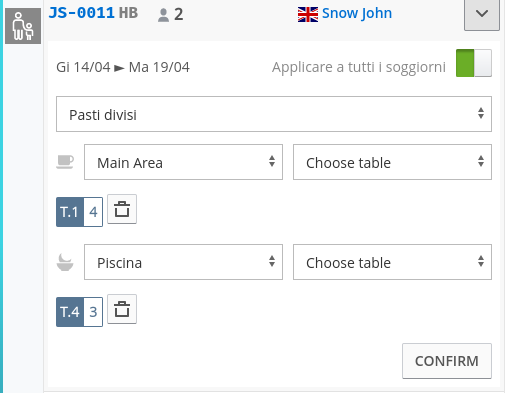
Task: Click the guest count person icon
Action: tap(163, 15)
